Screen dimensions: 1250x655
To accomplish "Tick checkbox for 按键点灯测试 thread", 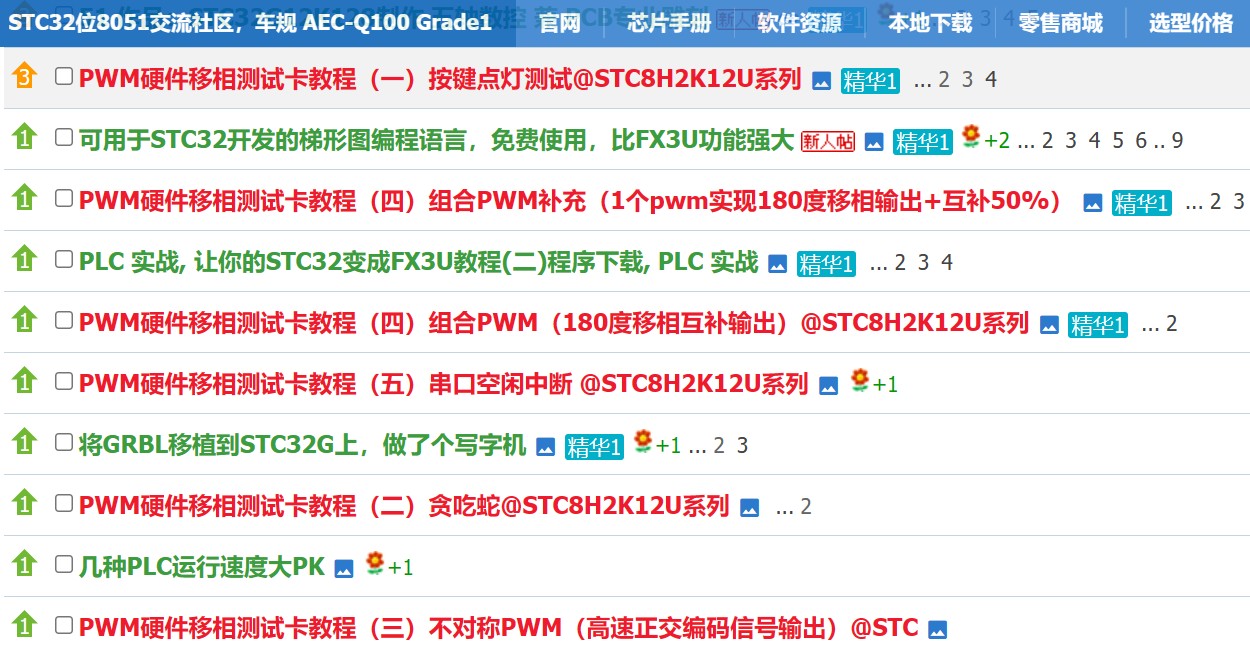I will [64, 76].
